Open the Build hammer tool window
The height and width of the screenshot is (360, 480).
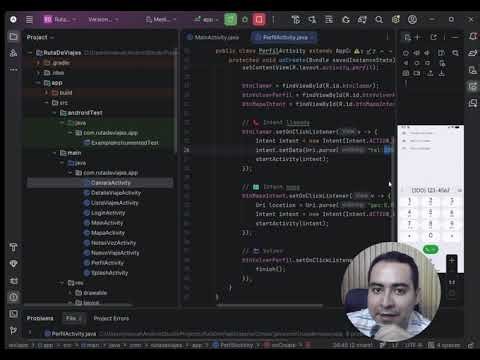click(13, 247)
